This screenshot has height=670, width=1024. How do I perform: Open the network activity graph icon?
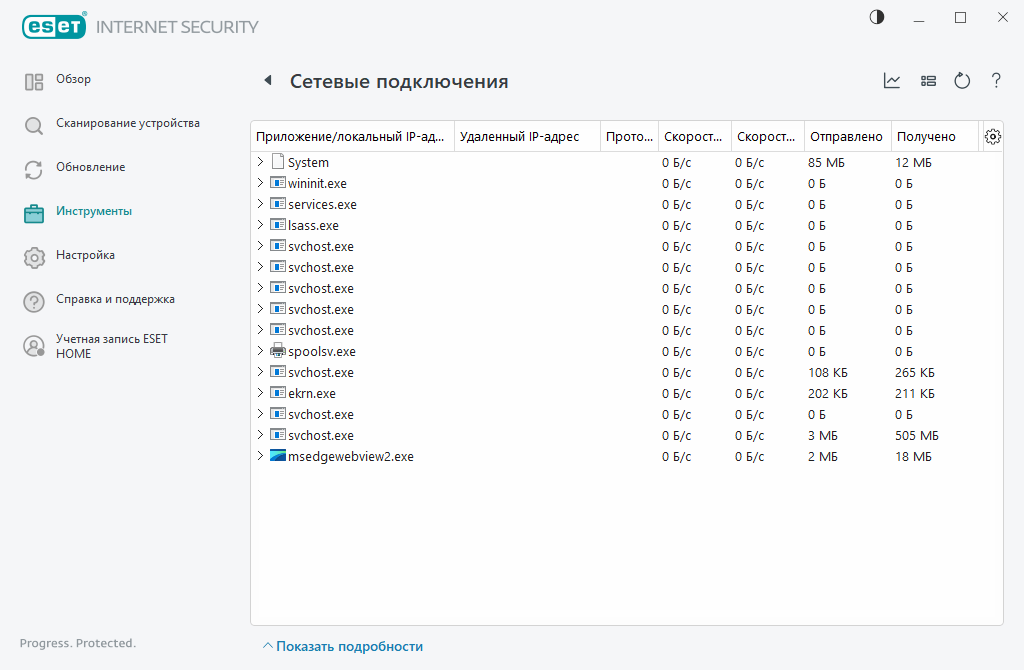891,80
